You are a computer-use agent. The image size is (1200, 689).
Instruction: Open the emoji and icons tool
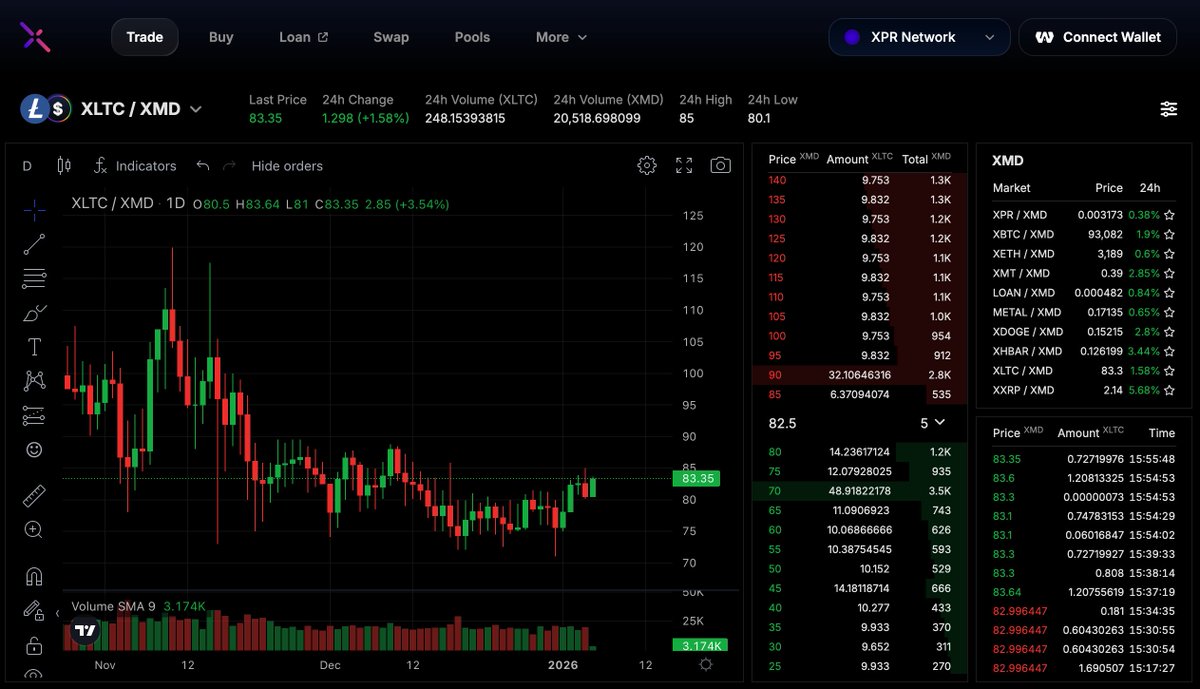point(34,450)
